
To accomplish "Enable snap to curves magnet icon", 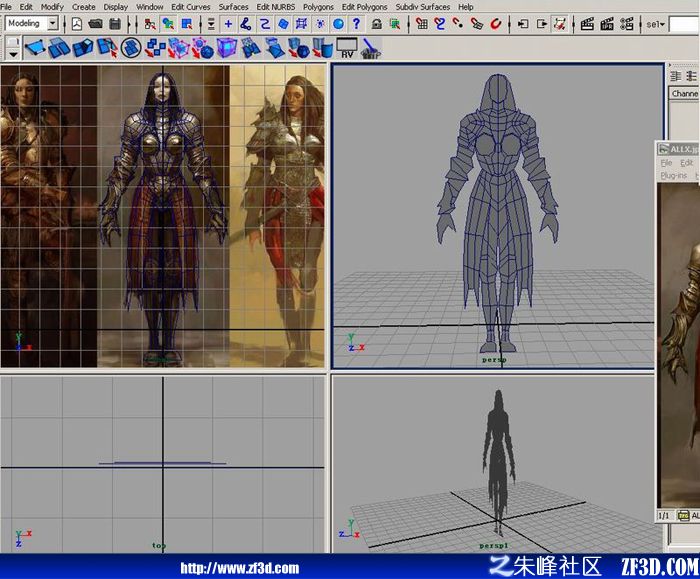I will pos(440,24).
